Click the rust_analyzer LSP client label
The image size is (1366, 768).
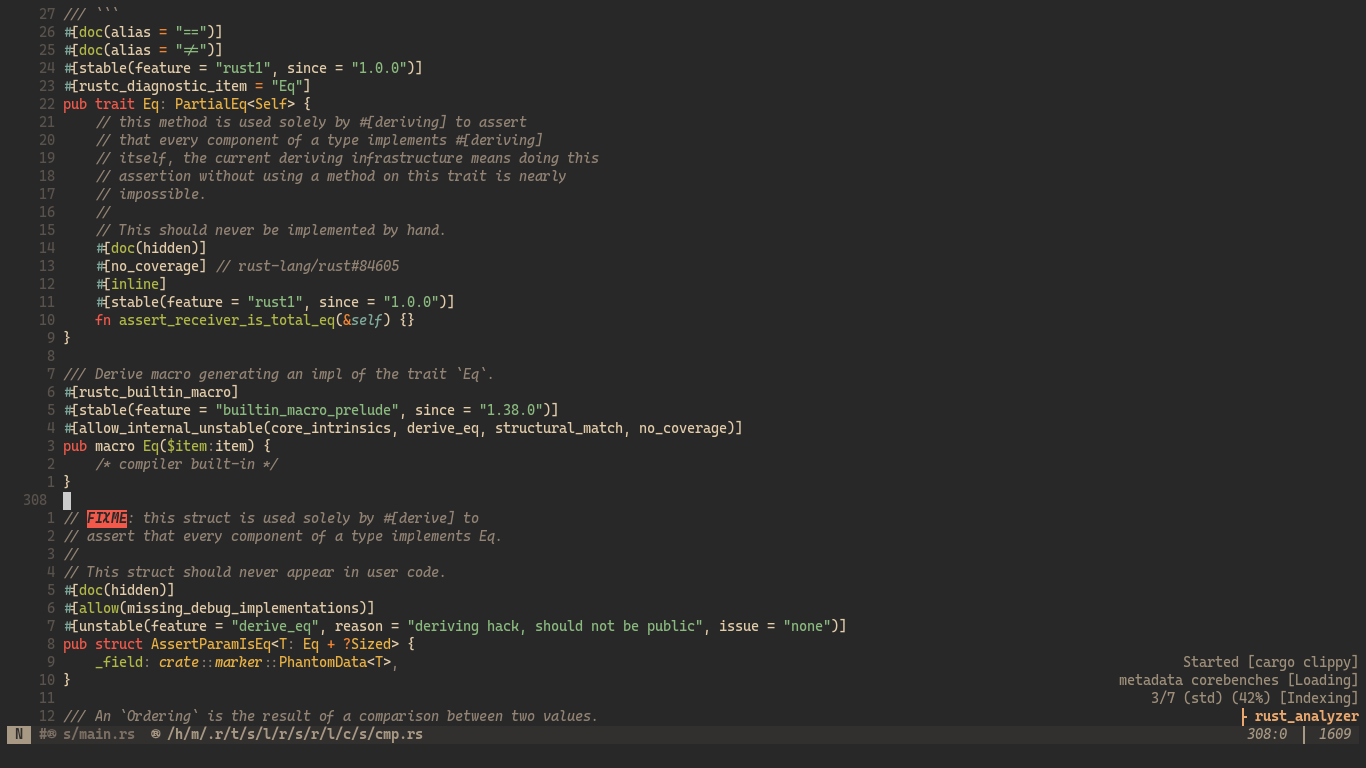pyautogui.click(x=1307, y=716)
